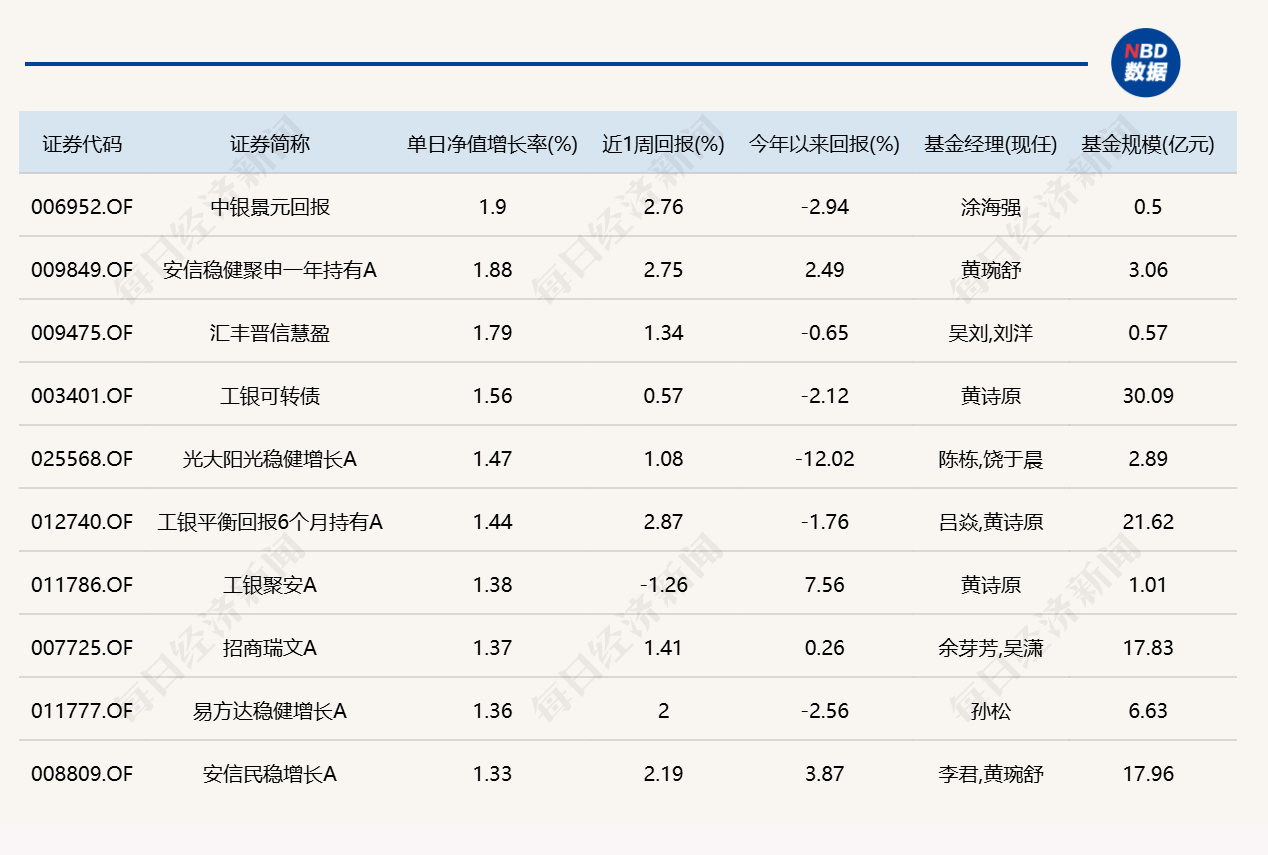Click fund name 工银可转债
Screen dimensions: 1268x855
point(270,396)
